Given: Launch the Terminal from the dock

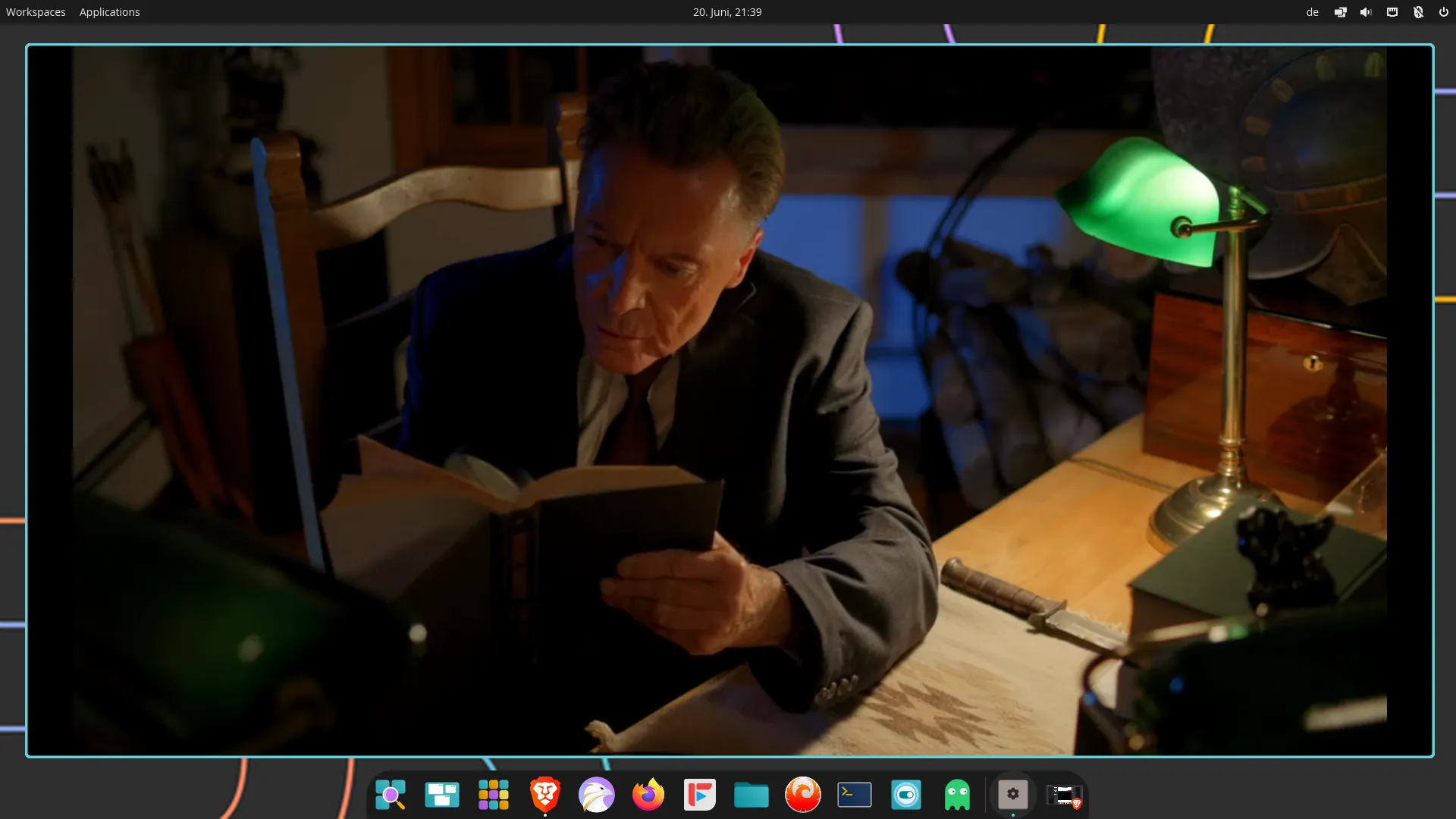Looking at the screenshot, I should 855,795.
